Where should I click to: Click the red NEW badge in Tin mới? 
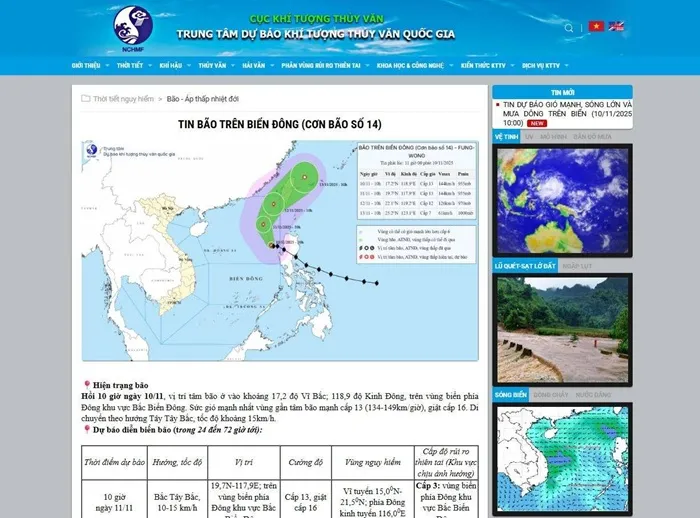(x=537, y=123)
